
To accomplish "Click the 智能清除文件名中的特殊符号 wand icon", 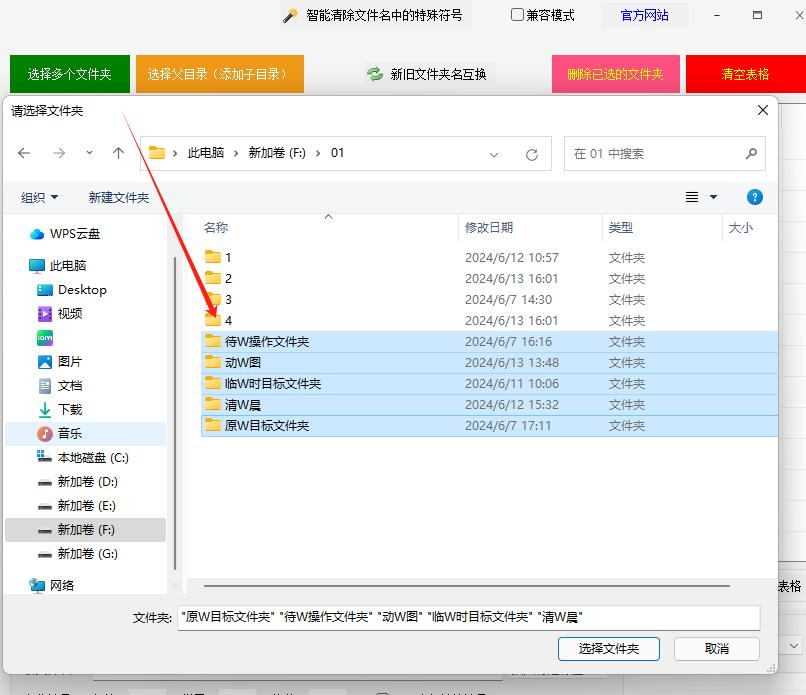I will click(290, 16).
